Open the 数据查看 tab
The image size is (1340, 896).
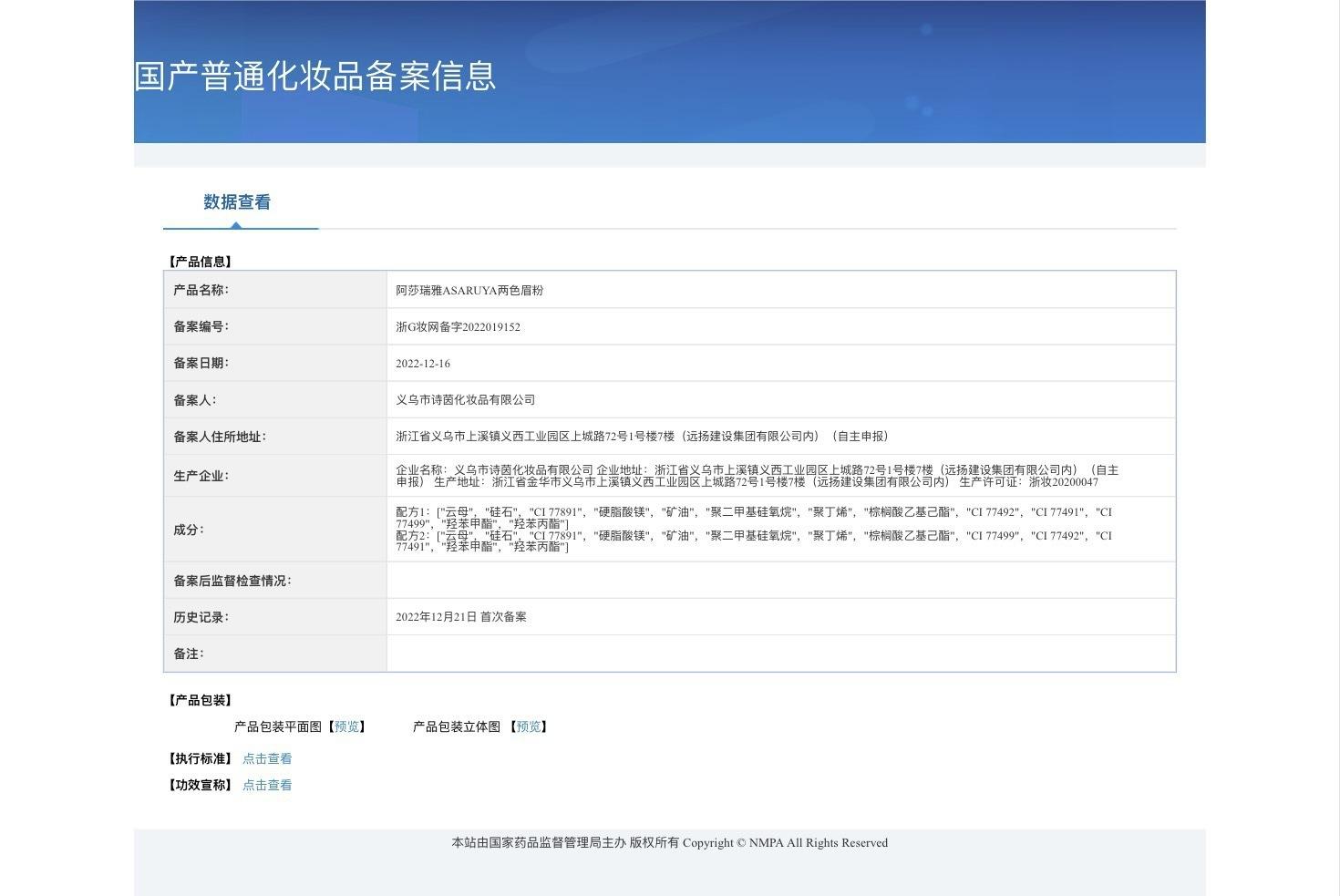(x=237, y=202)
